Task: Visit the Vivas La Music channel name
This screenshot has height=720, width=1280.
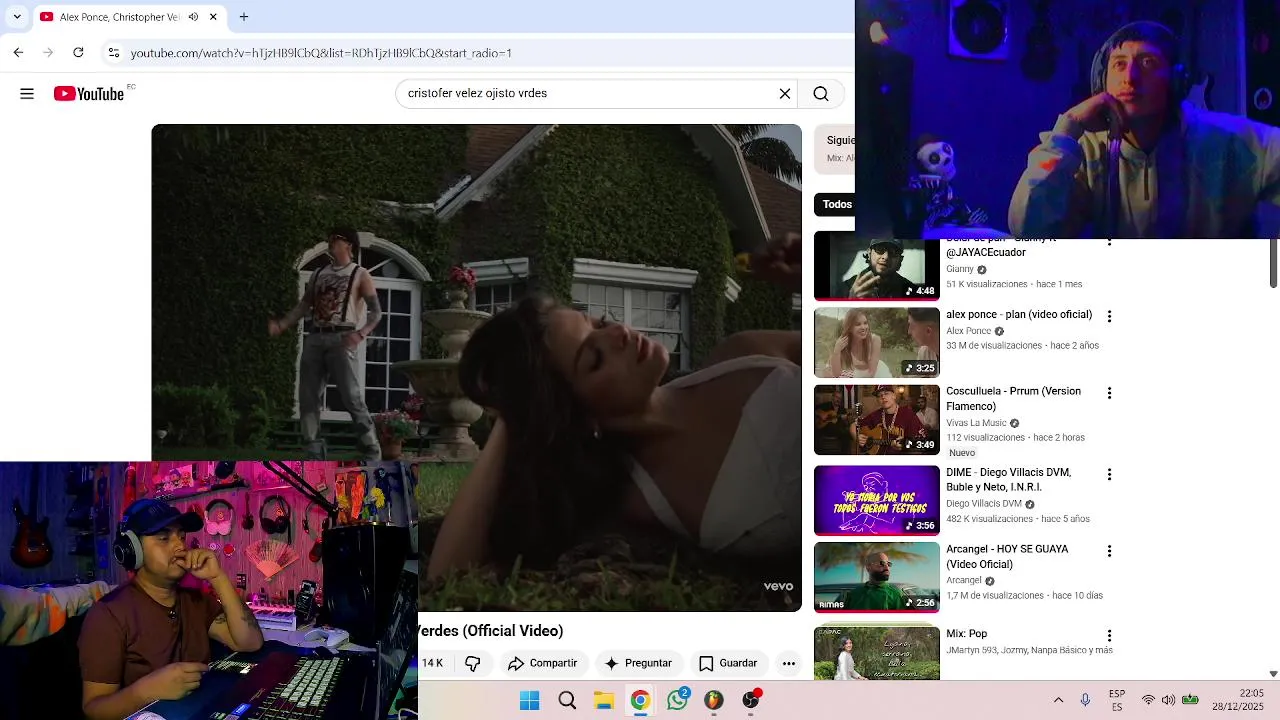Action: tap(976, 423)
